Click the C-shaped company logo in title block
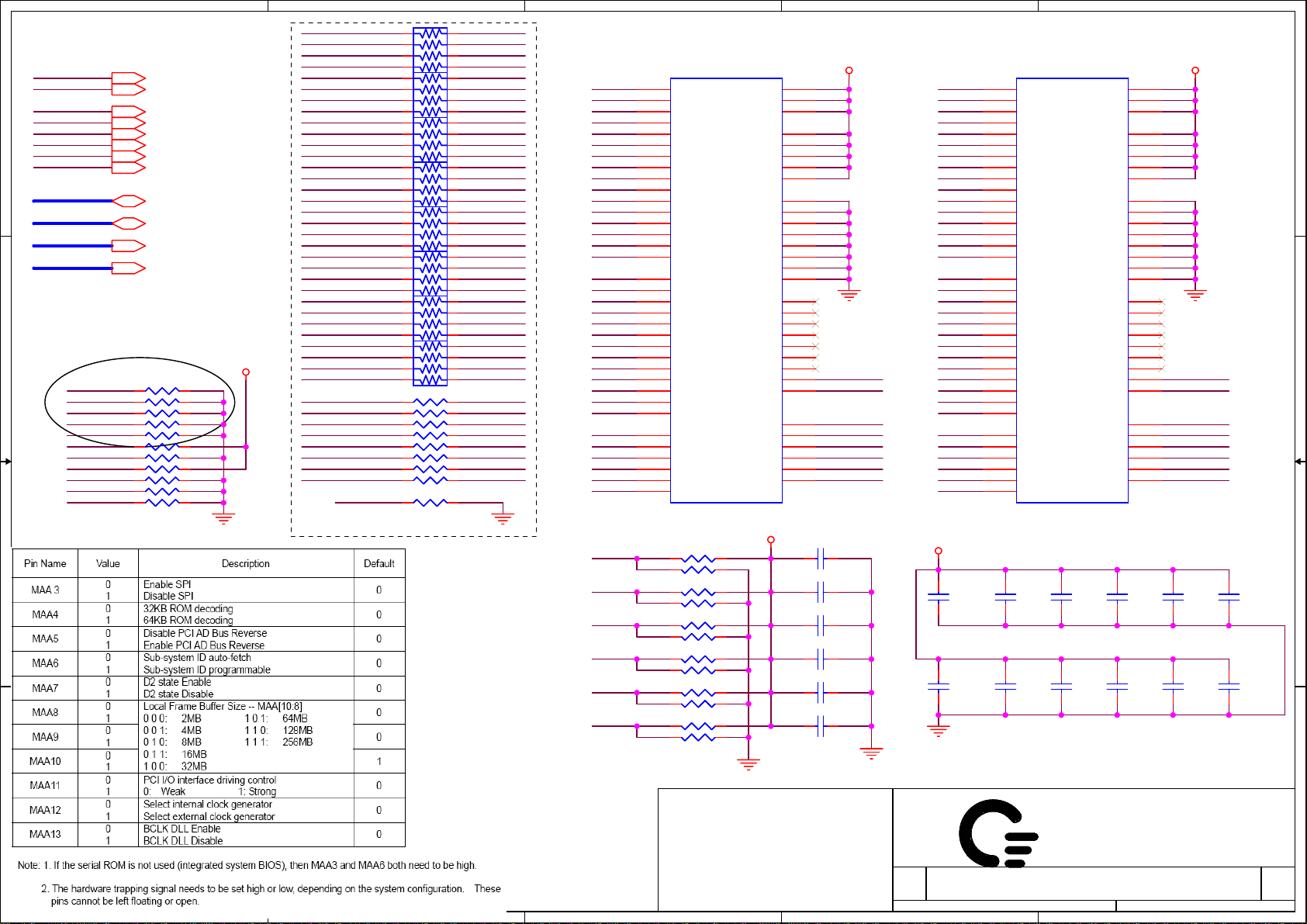 (x=998, y=833)
